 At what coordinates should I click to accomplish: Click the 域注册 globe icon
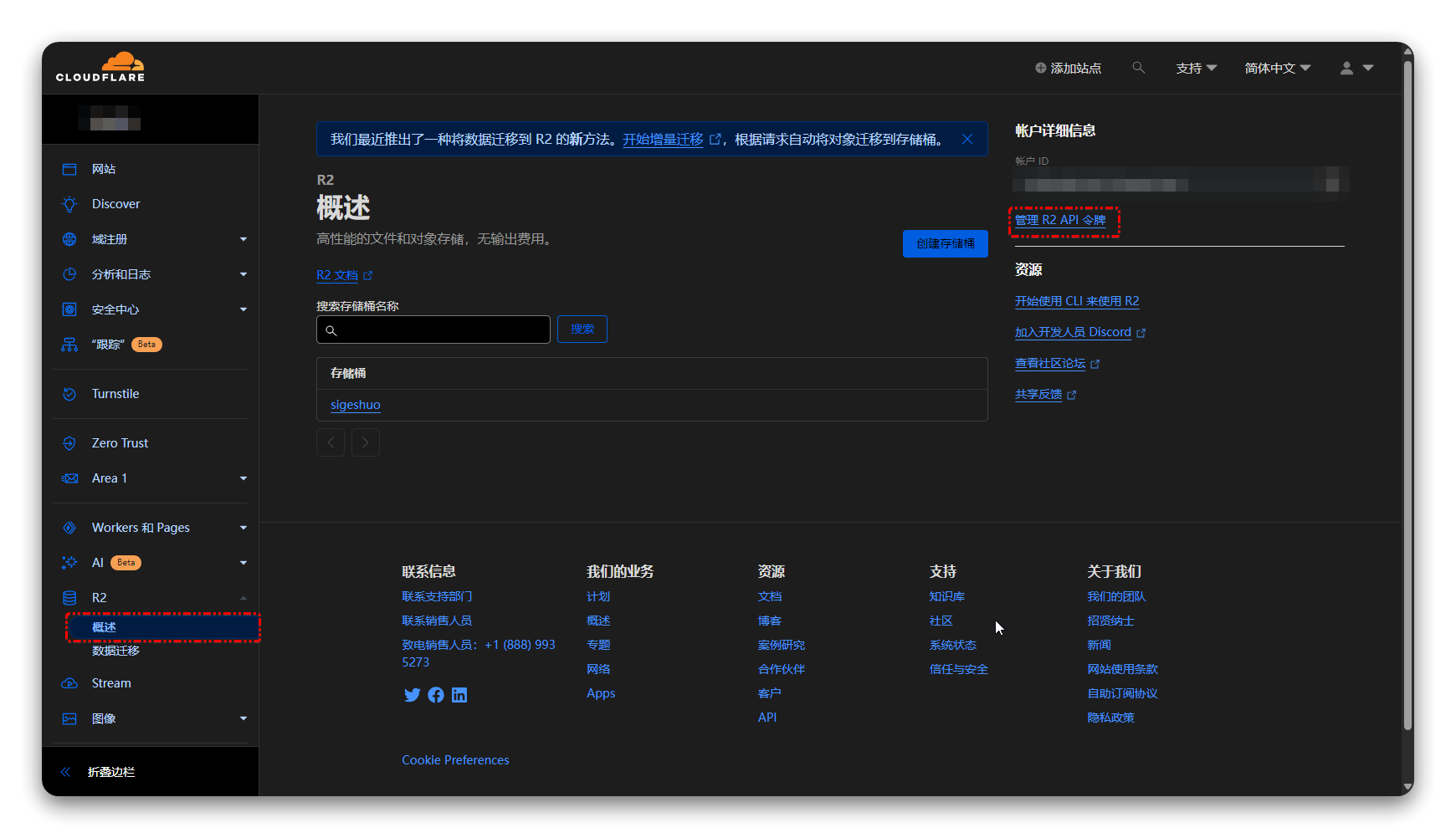[69, 239]
